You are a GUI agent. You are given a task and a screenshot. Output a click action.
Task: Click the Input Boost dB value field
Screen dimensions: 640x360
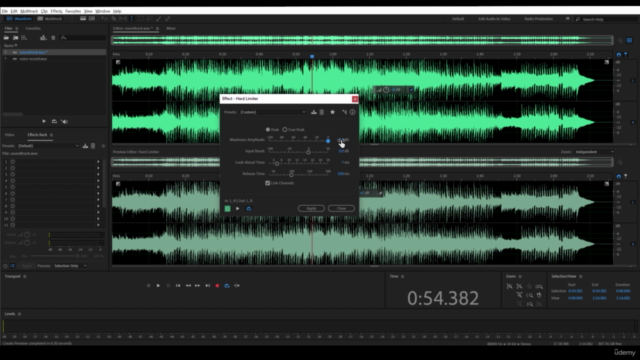click(344, 151)
